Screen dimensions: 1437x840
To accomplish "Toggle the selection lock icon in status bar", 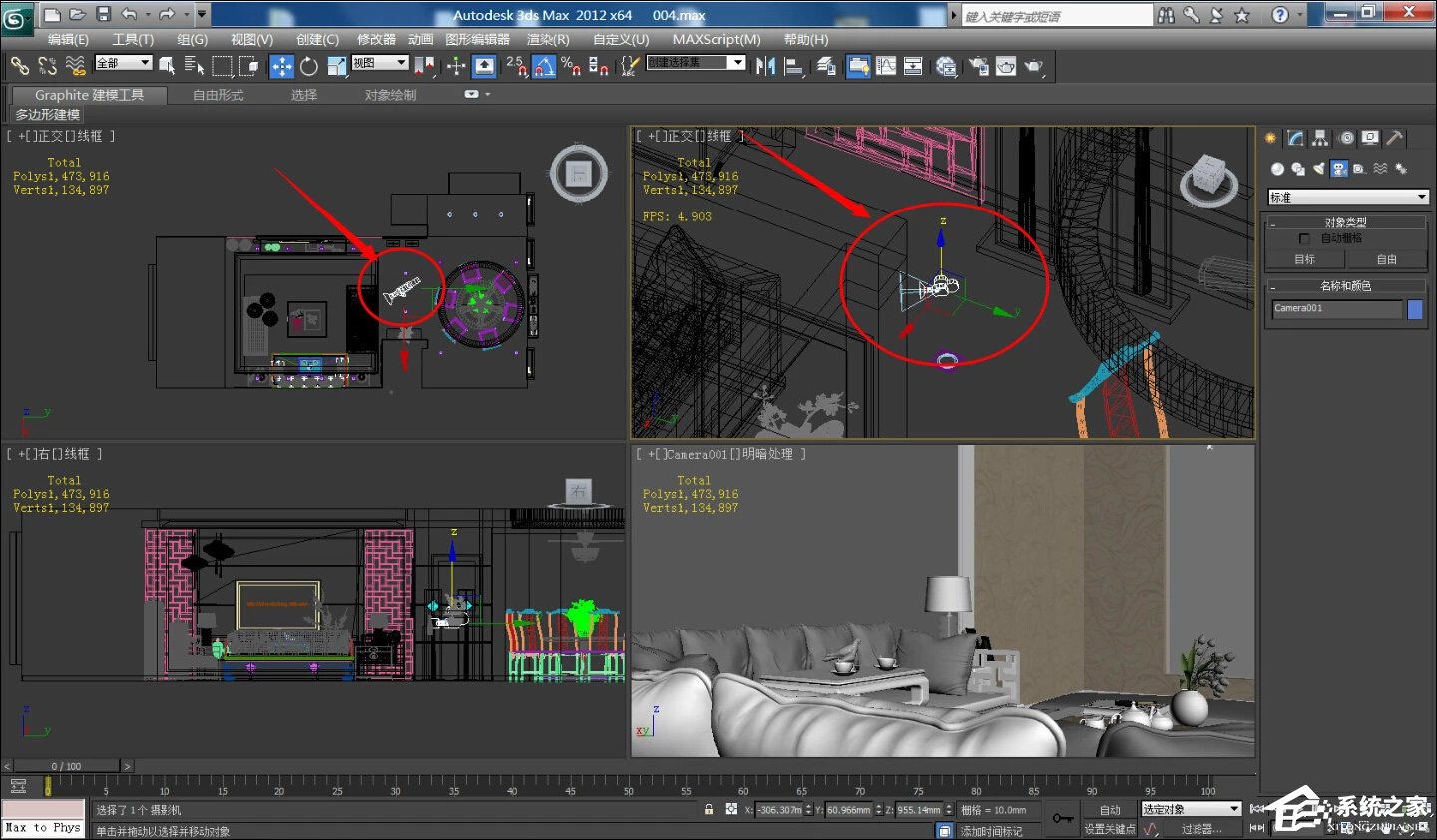I will (709, 809).
